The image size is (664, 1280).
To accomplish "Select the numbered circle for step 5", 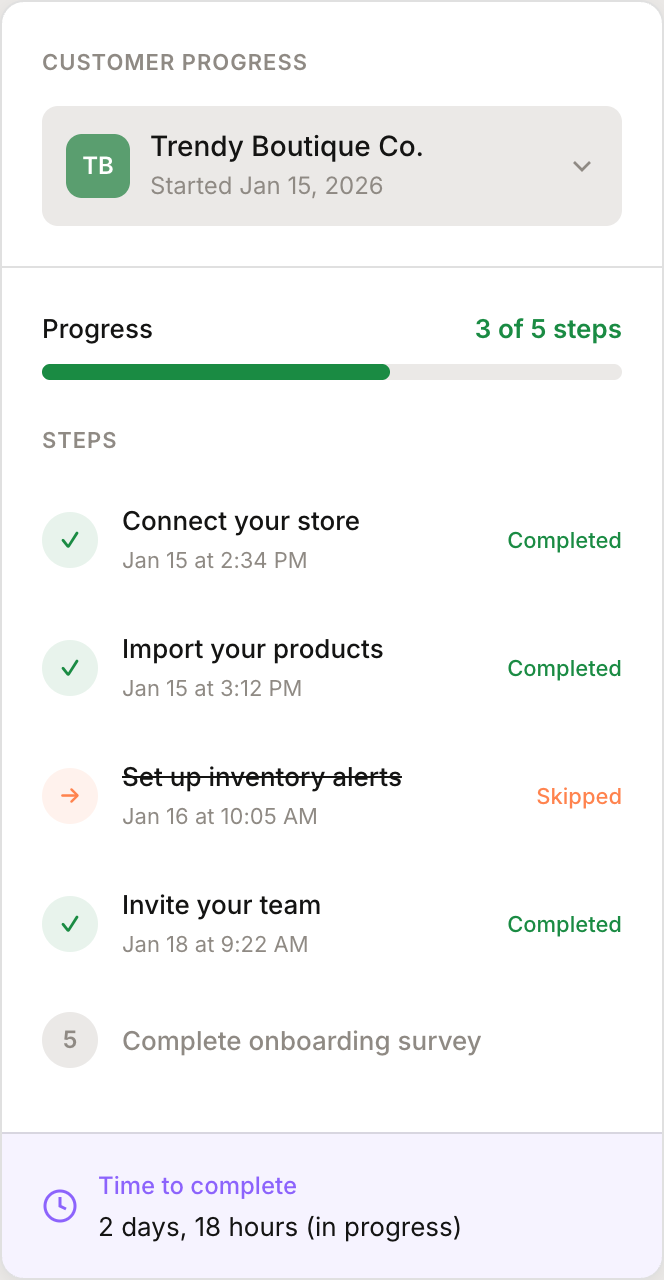I will (70, 1040).
